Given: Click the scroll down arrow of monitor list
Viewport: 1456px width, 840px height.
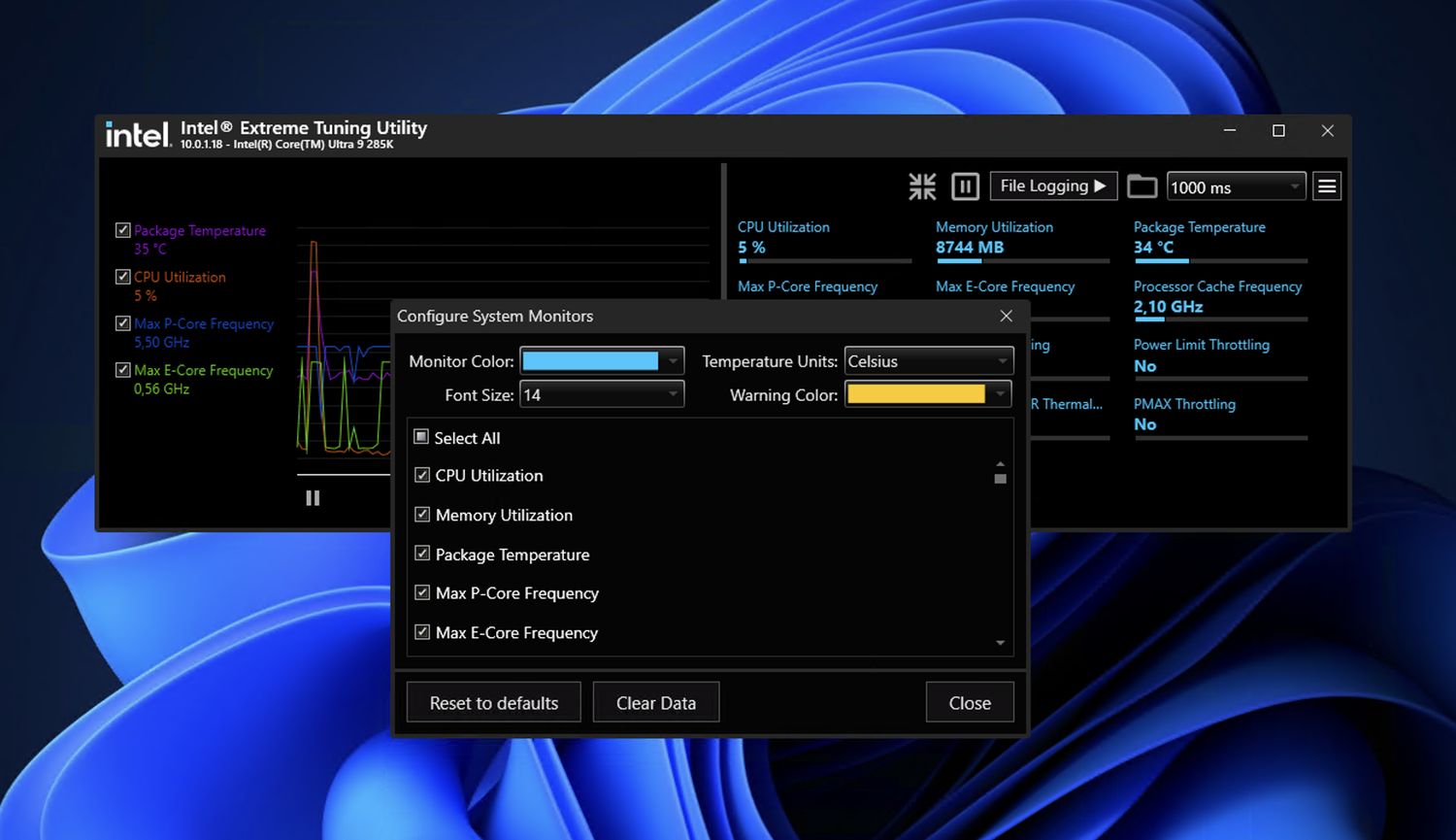Looking at the screenshot, I should [1001, 643].
